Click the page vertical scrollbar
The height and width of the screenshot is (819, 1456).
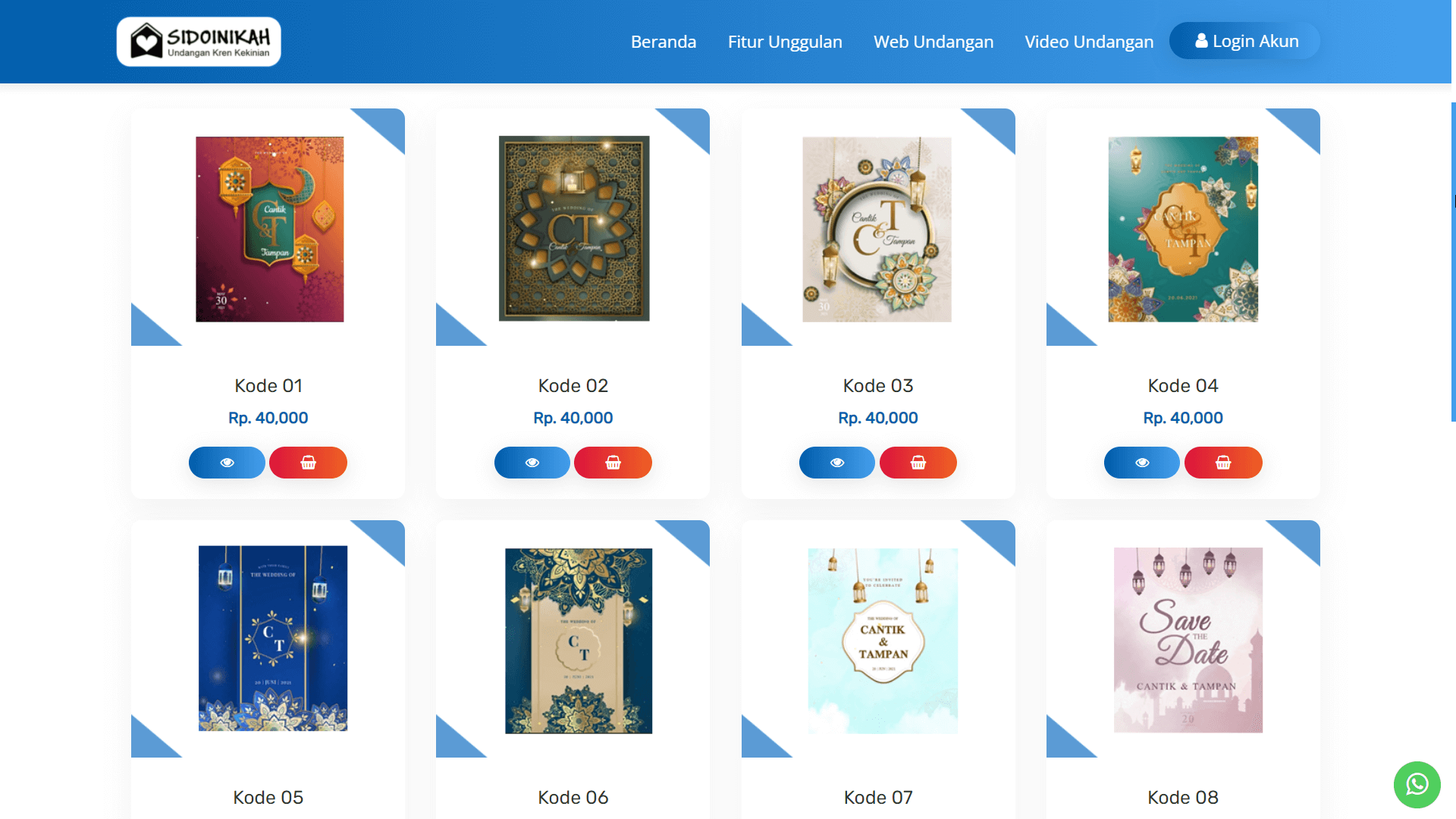[1452, 262]
